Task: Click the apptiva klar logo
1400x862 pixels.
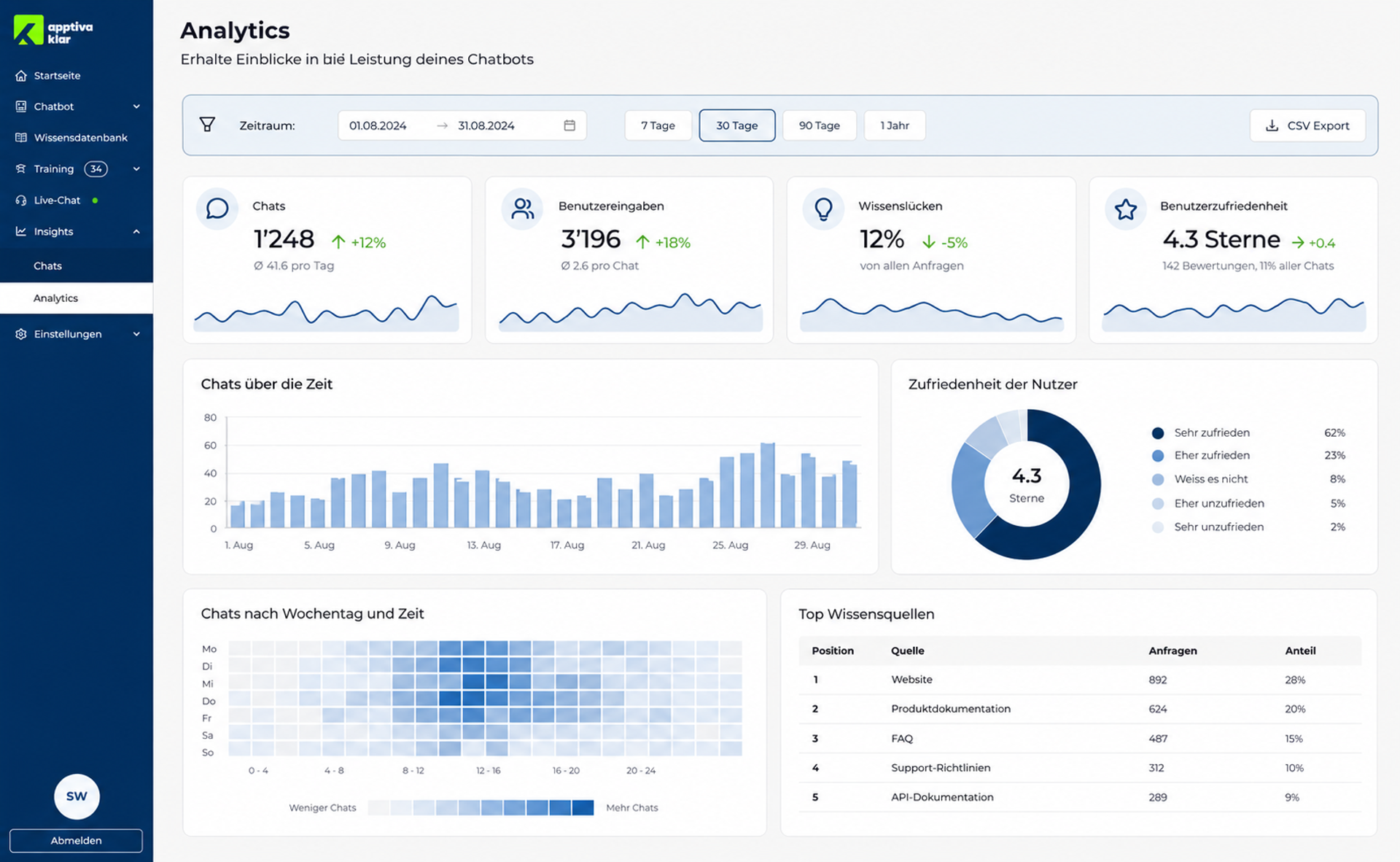Action: 53,31
